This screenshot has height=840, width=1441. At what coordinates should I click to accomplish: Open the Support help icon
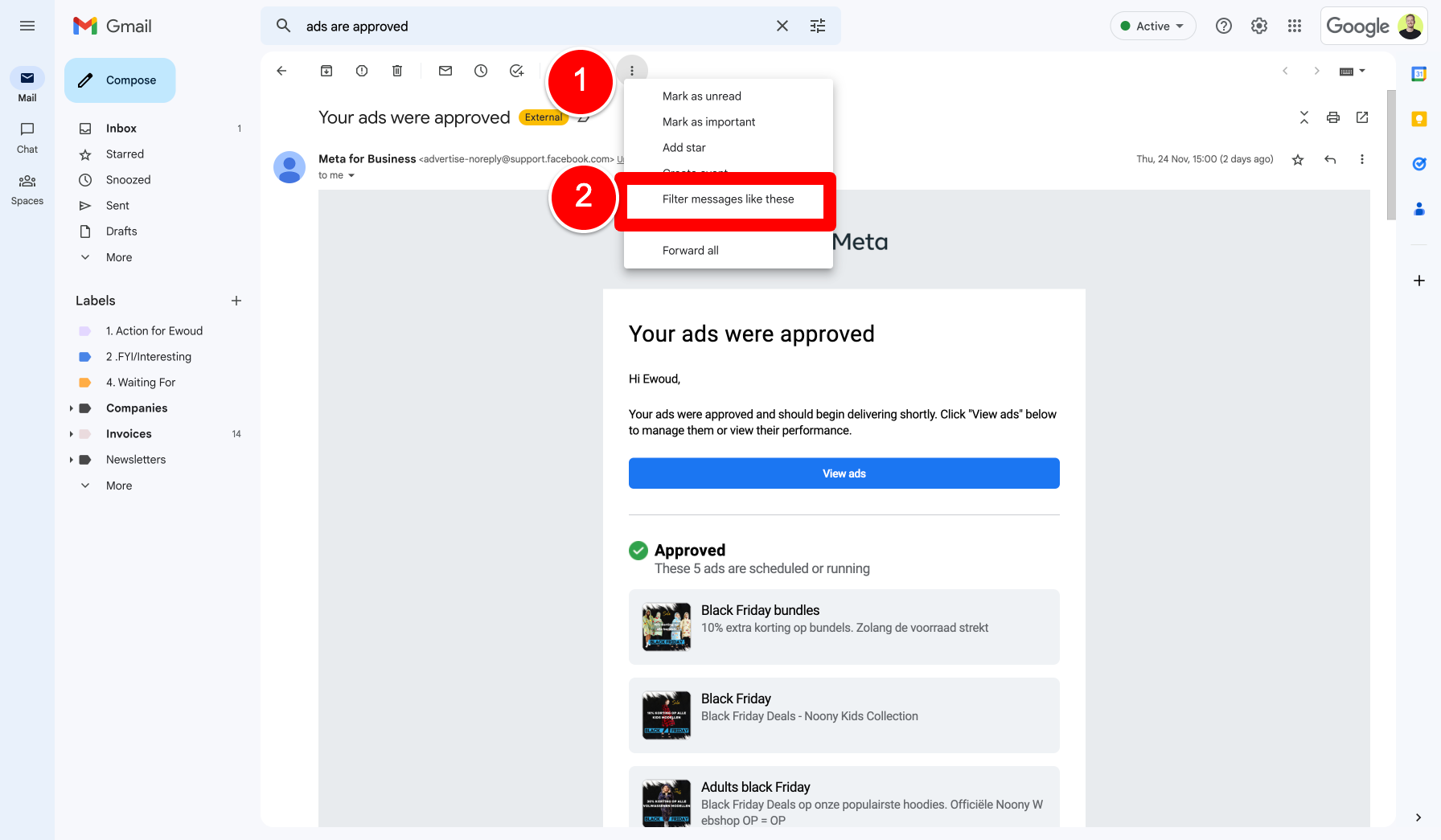[x=1224, y=26]
